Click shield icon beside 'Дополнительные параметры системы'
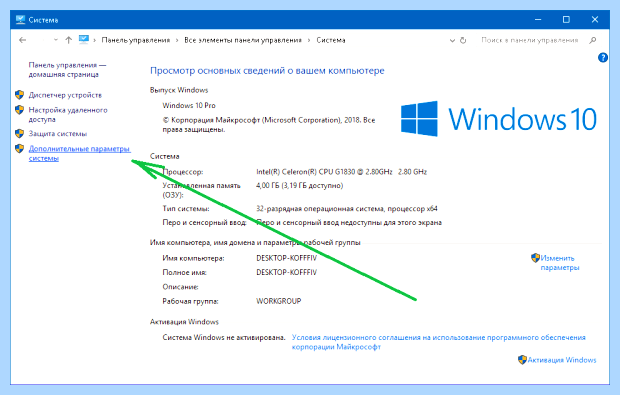 19,149
